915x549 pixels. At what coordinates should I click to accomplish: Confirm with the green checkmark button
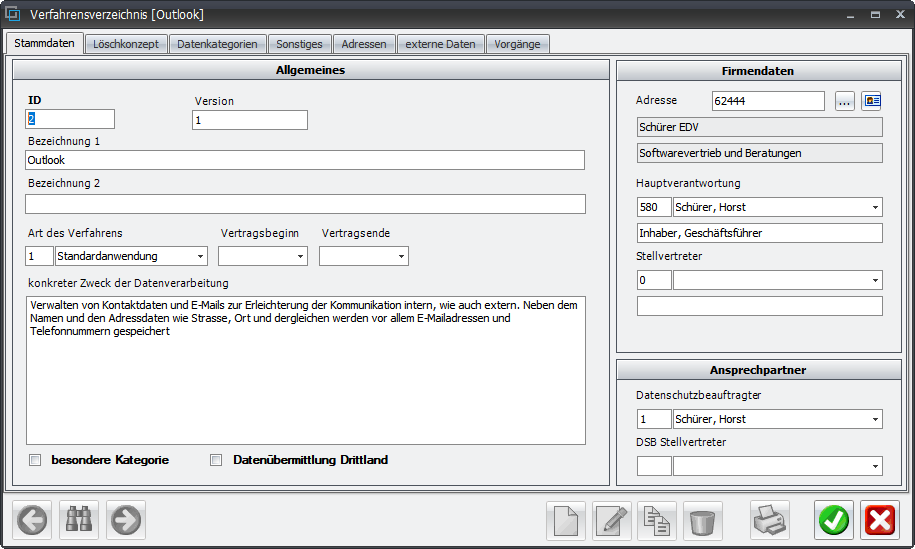[x=833, y=520]
